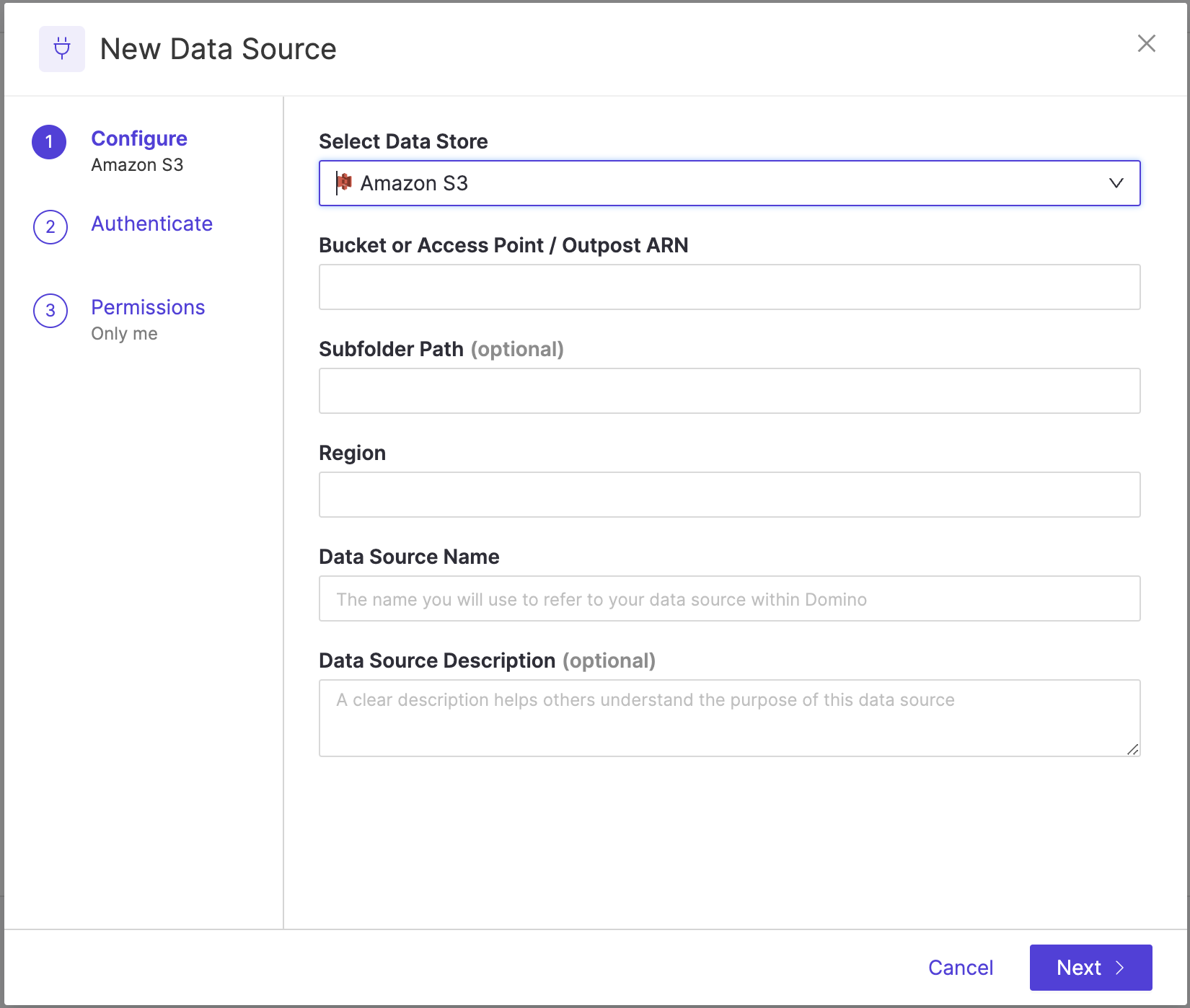Click the 'New Data Source' dialog title
The image size is (1190, 1008).
tap(218, 49)
